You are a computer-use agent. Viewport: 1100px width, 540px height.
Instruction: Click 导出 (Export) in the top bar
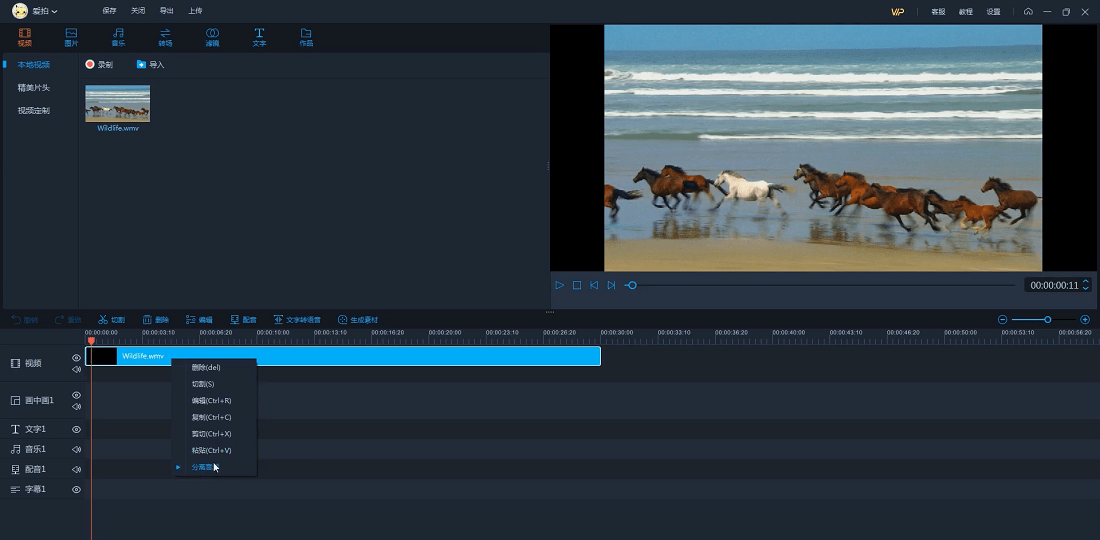pyautogui.click(x=166, y=11)
